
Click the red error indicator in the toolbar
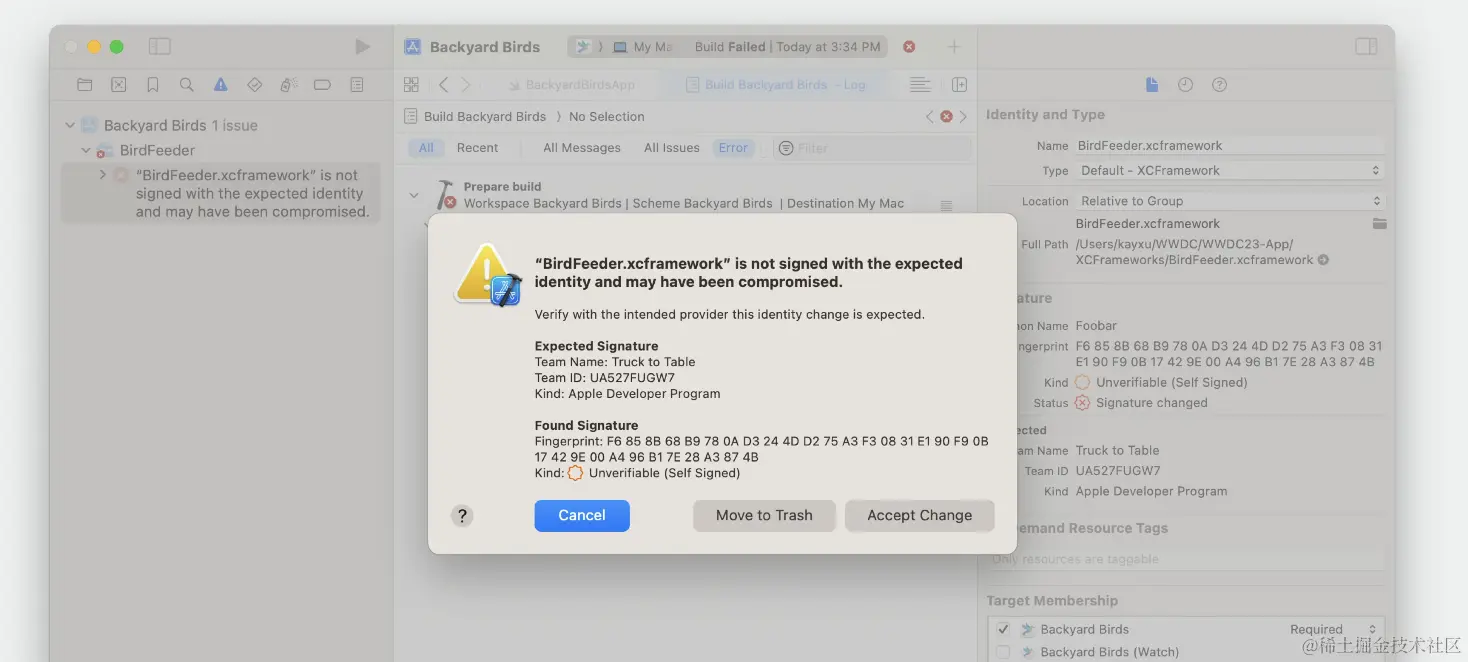tap(909, 47)
